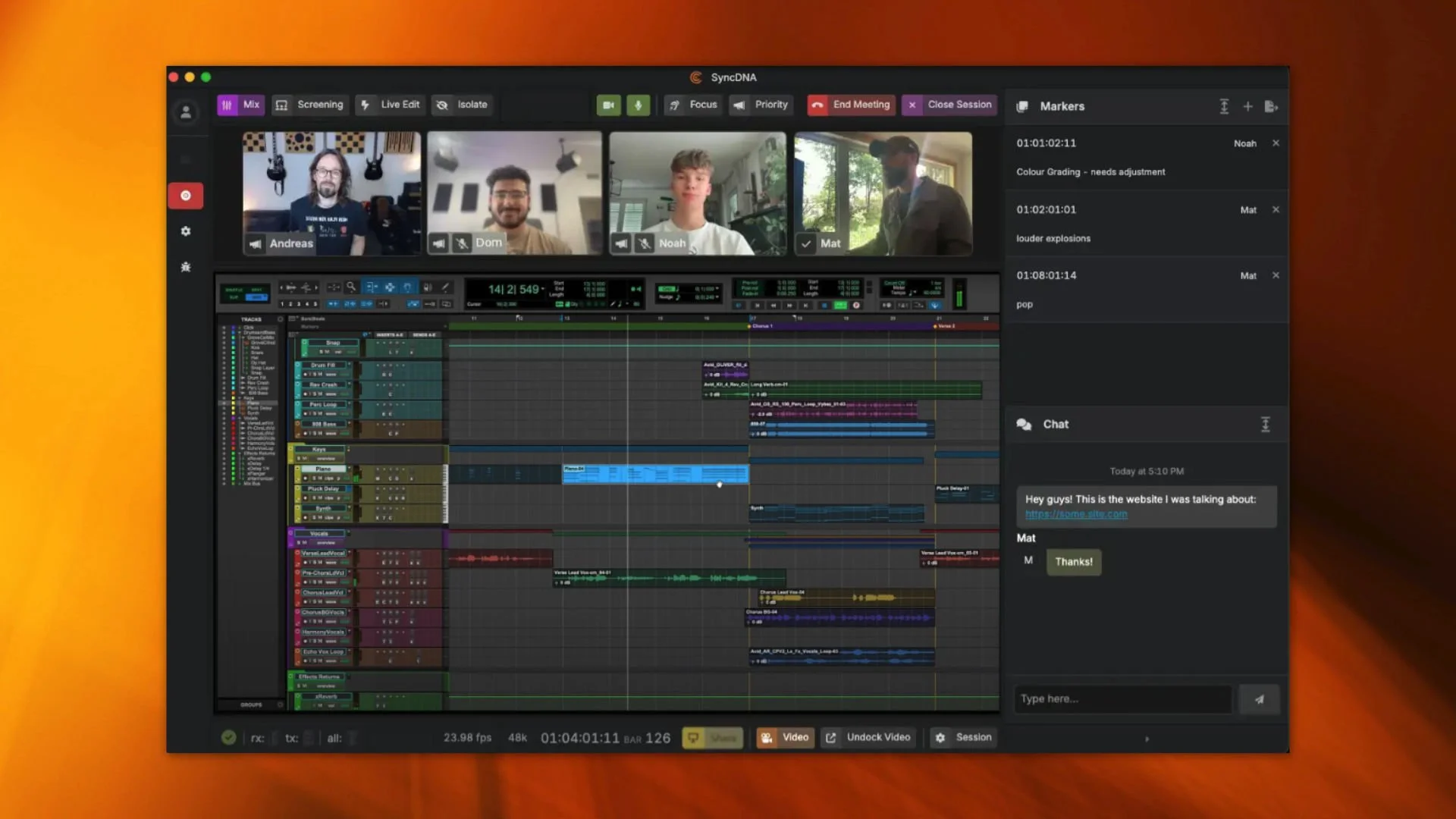Unmute Dom's microphone on his video tile
Image resolution: width=1456 pixels, height=819 pixels.
click(x=462, y=243)
